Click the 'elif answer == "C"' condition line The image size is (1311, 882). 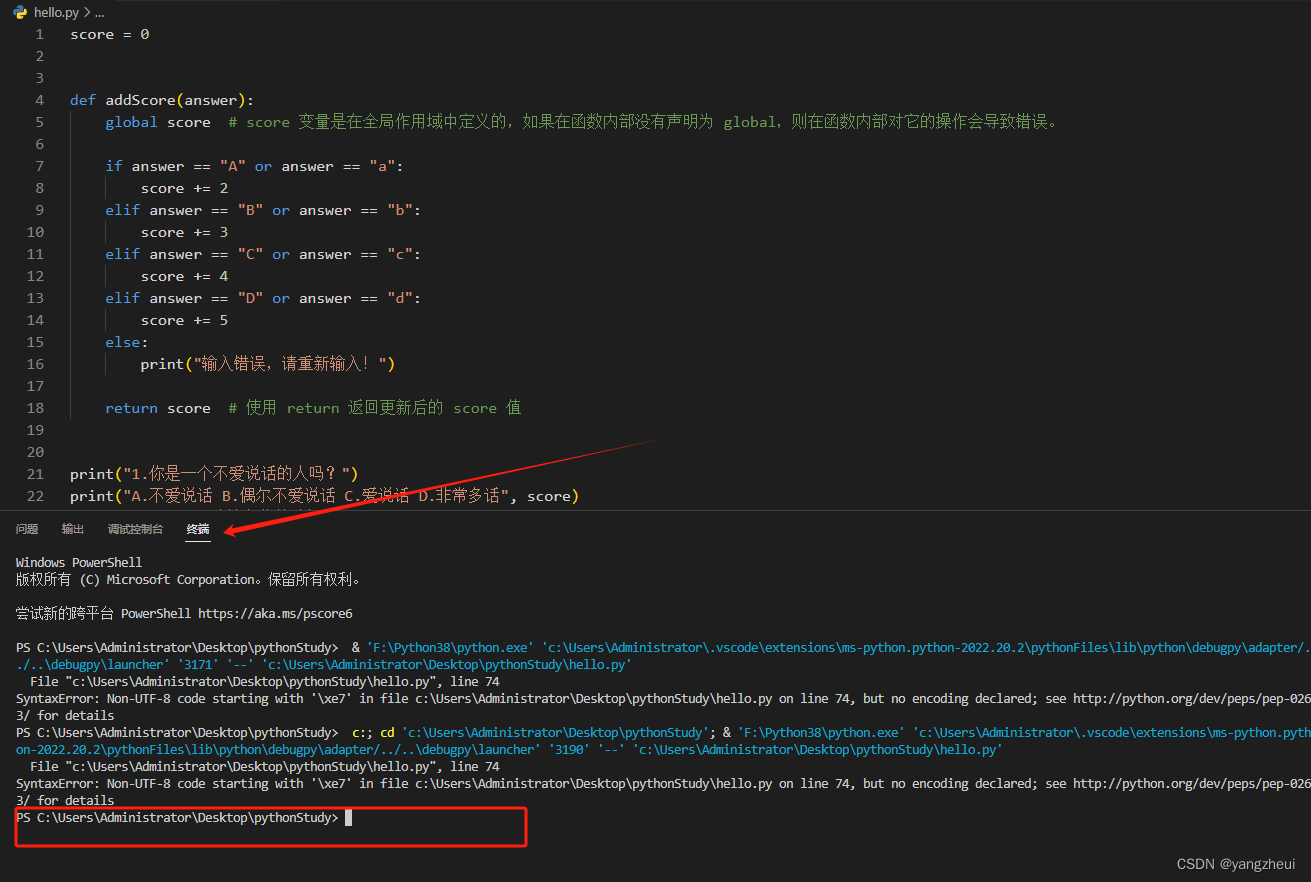tap(263, 254)
